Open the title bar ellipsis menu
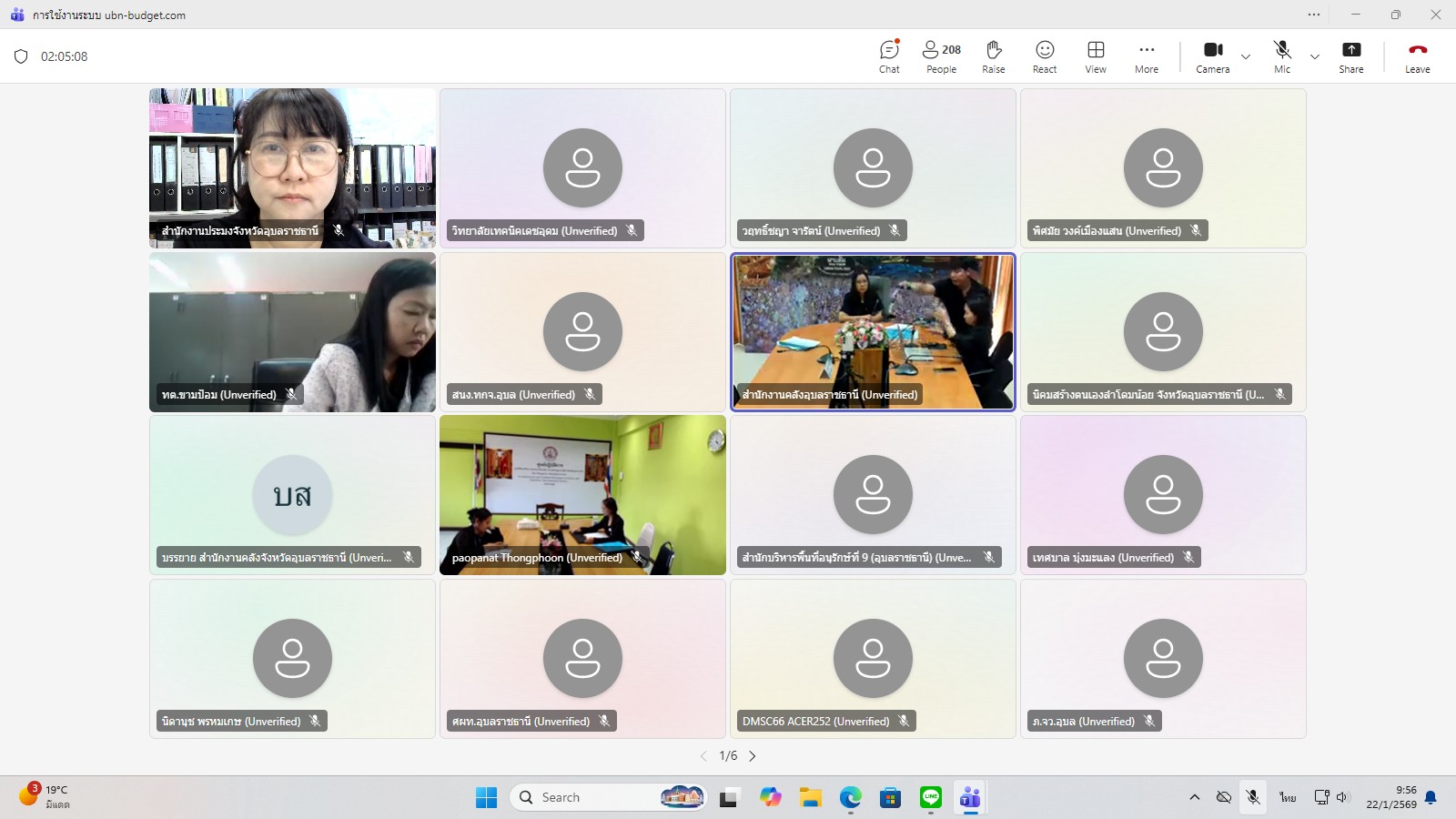This screenshot has width=1456, height=819. [x=1313, y=15]
